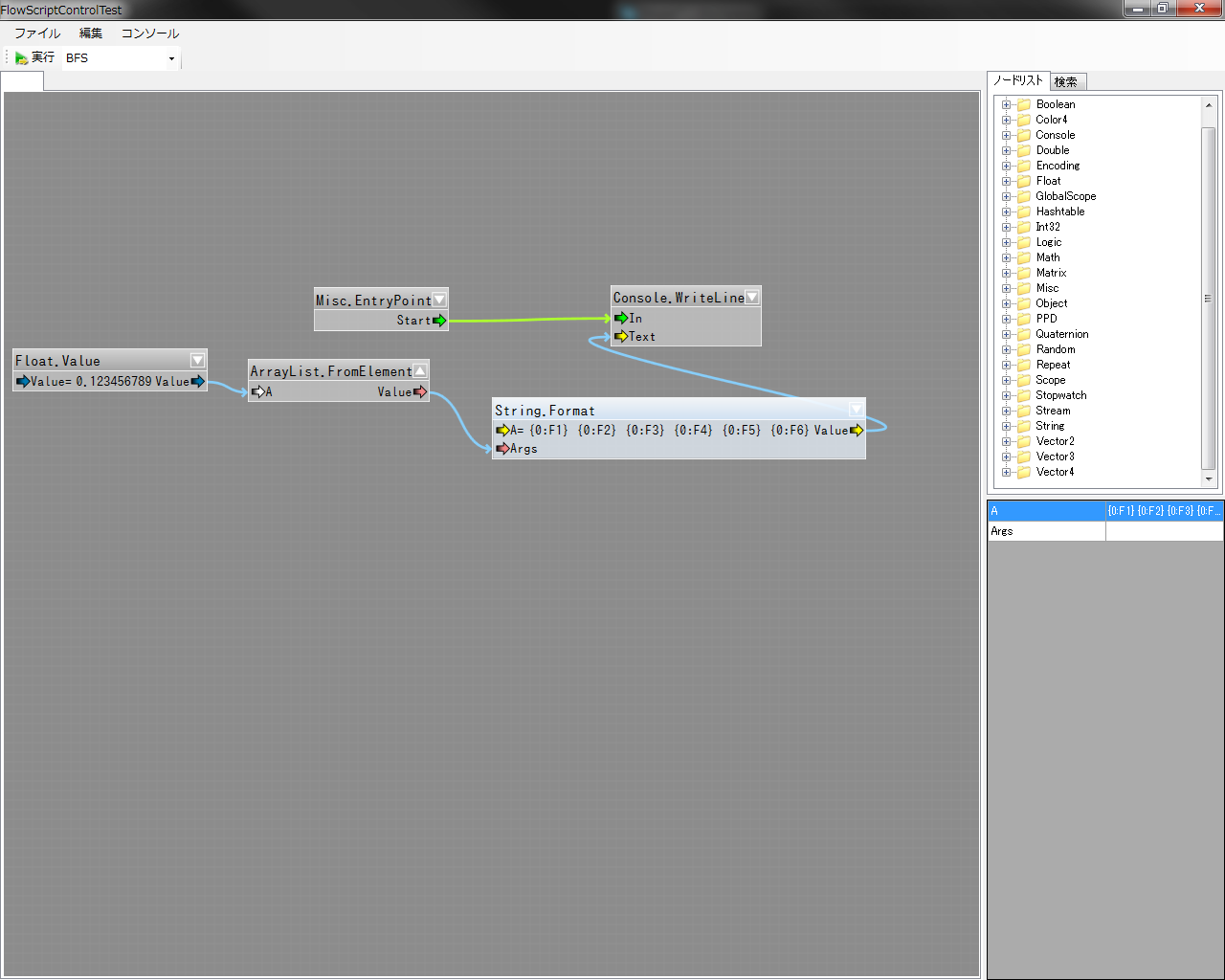Switch to the 検索 tab

(x=1066, y=82)
